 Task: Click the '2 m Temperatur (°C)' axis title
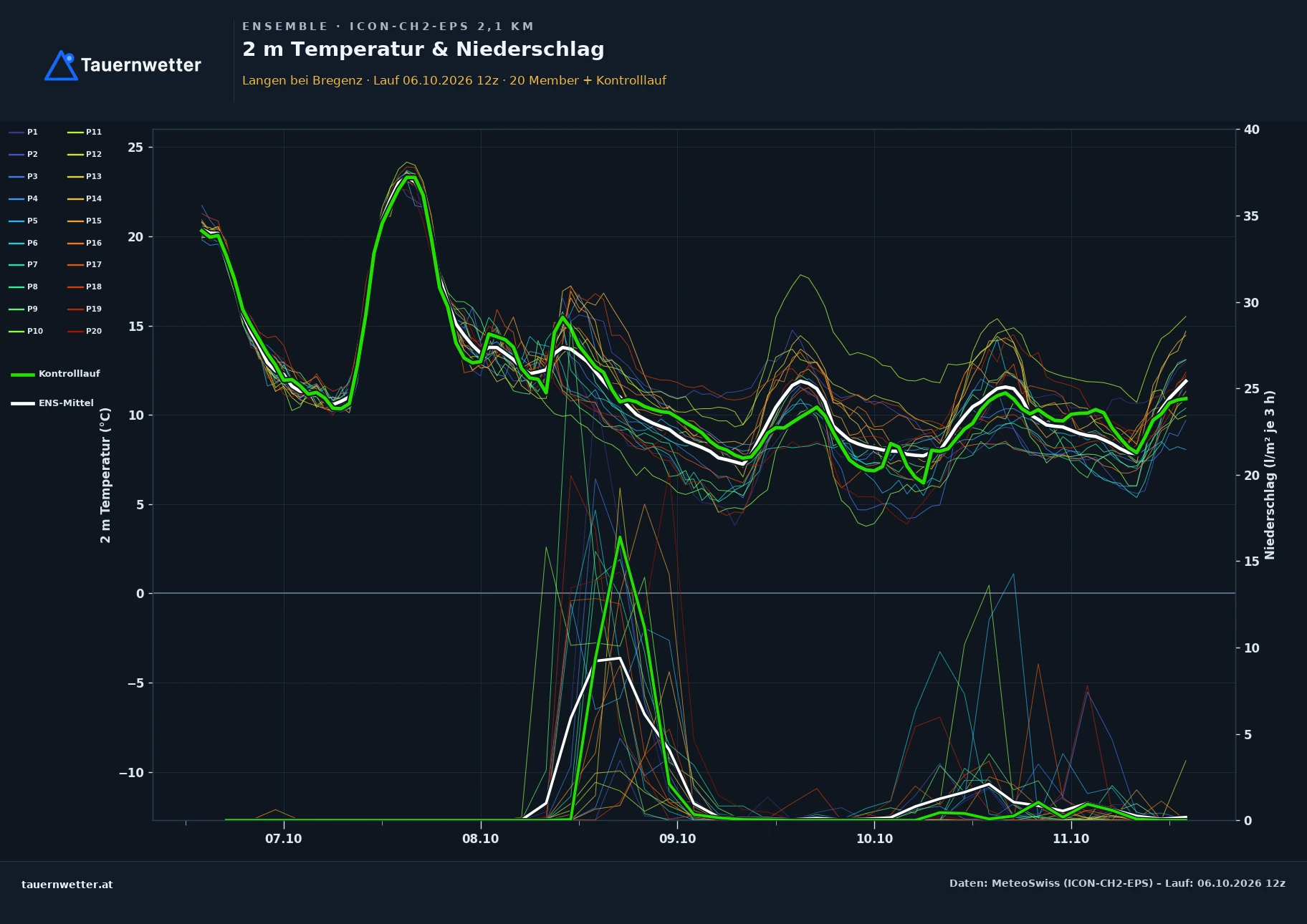[105, 475]
